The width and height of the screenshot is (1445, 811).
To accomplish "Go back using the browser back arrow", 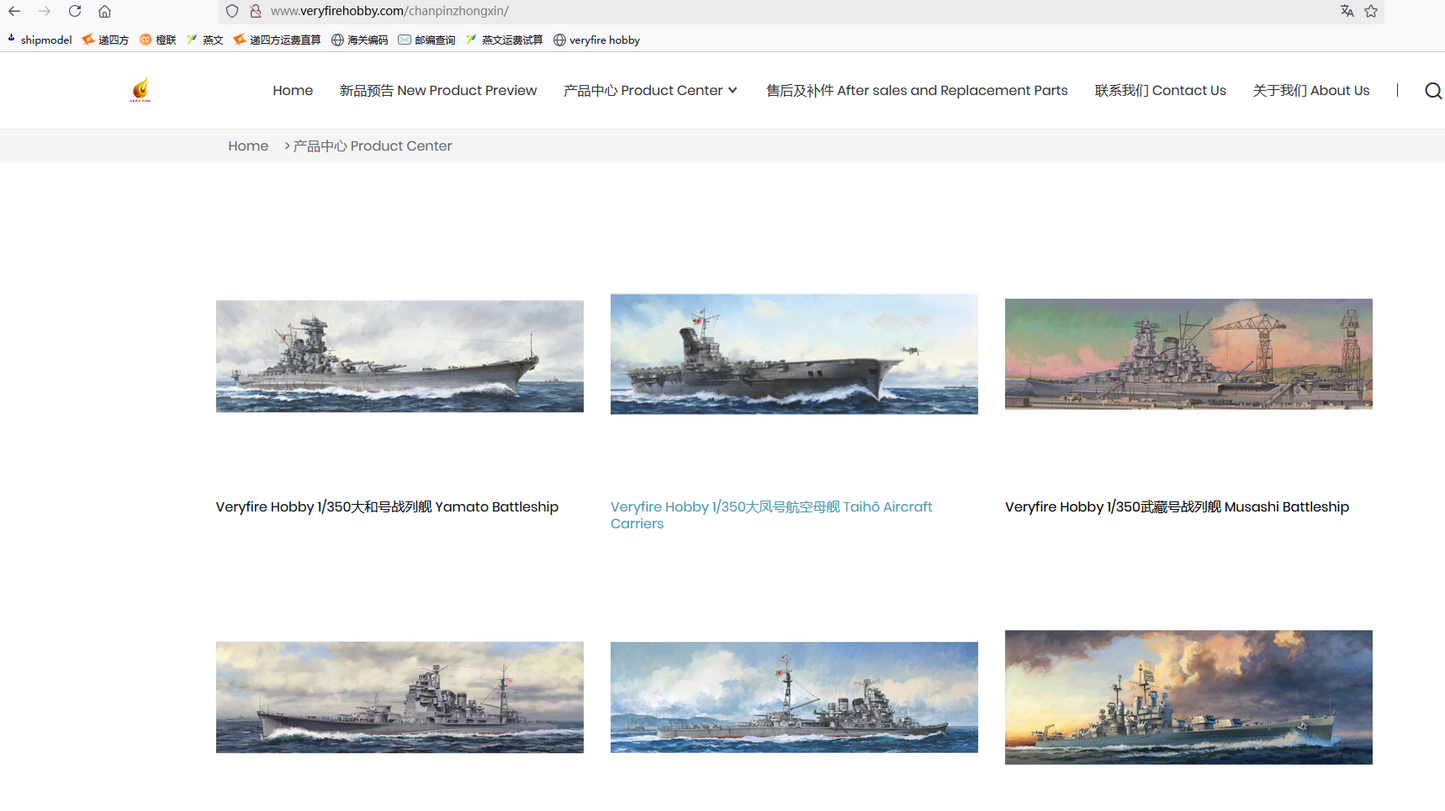I will coord(15,11).
